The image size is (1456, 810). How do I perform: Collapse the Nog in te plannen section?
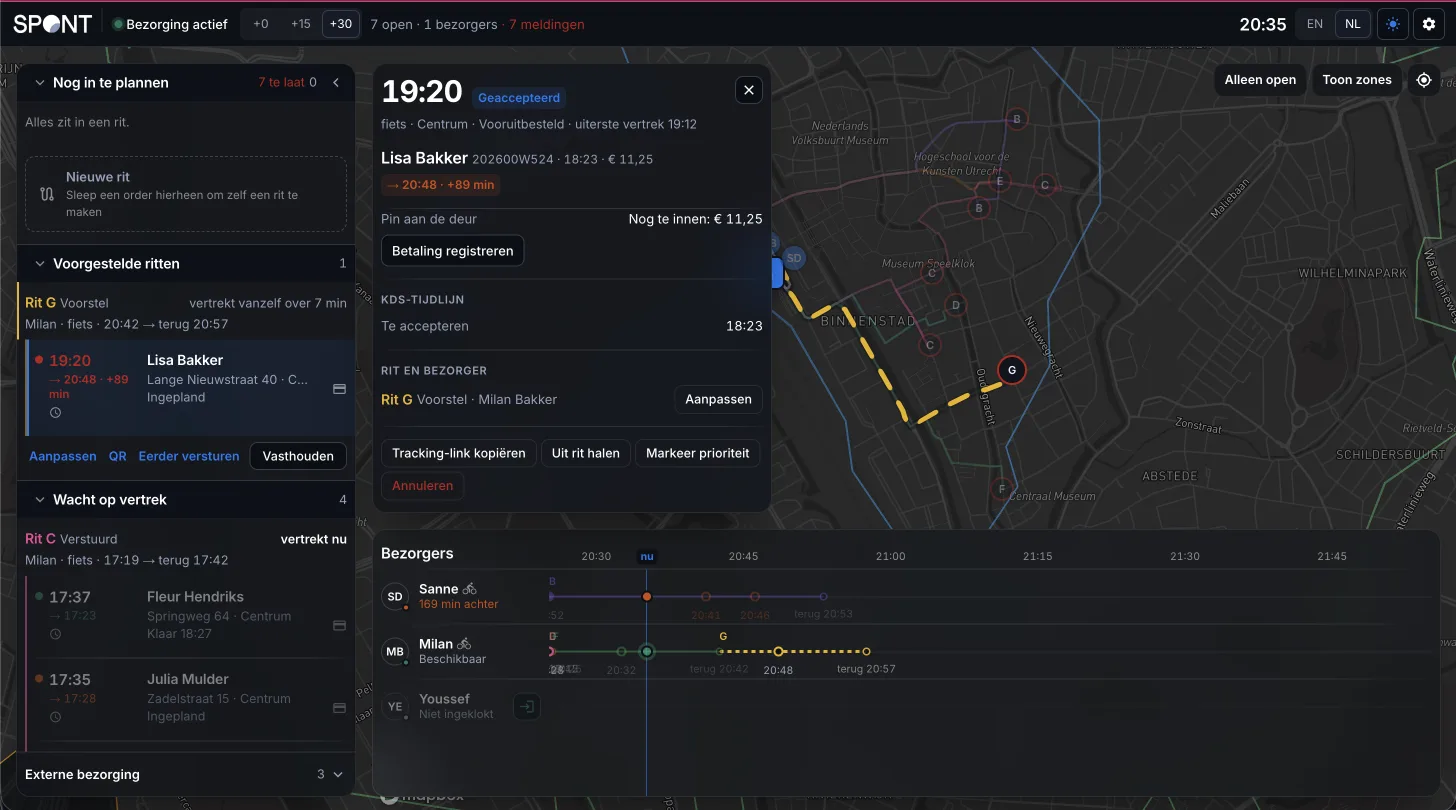(x=40, y=83)
